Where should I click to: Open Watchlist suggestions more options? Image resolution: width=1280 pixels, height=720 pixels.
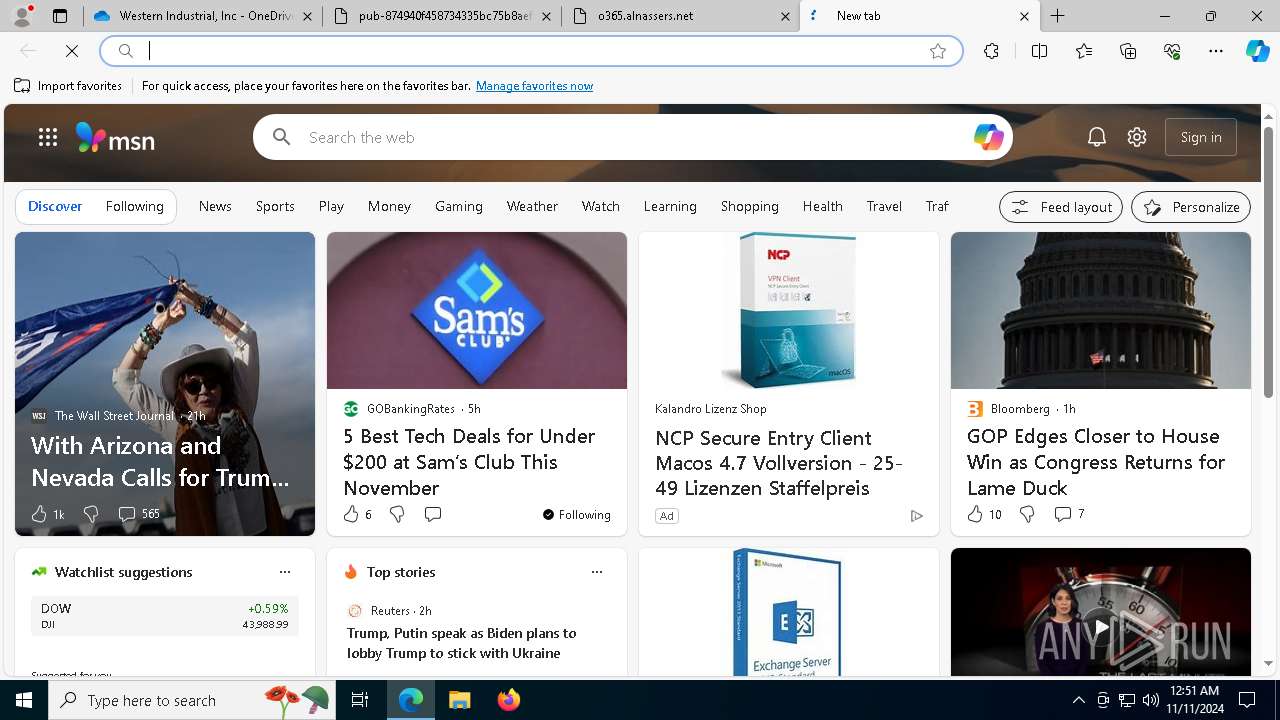285,572
